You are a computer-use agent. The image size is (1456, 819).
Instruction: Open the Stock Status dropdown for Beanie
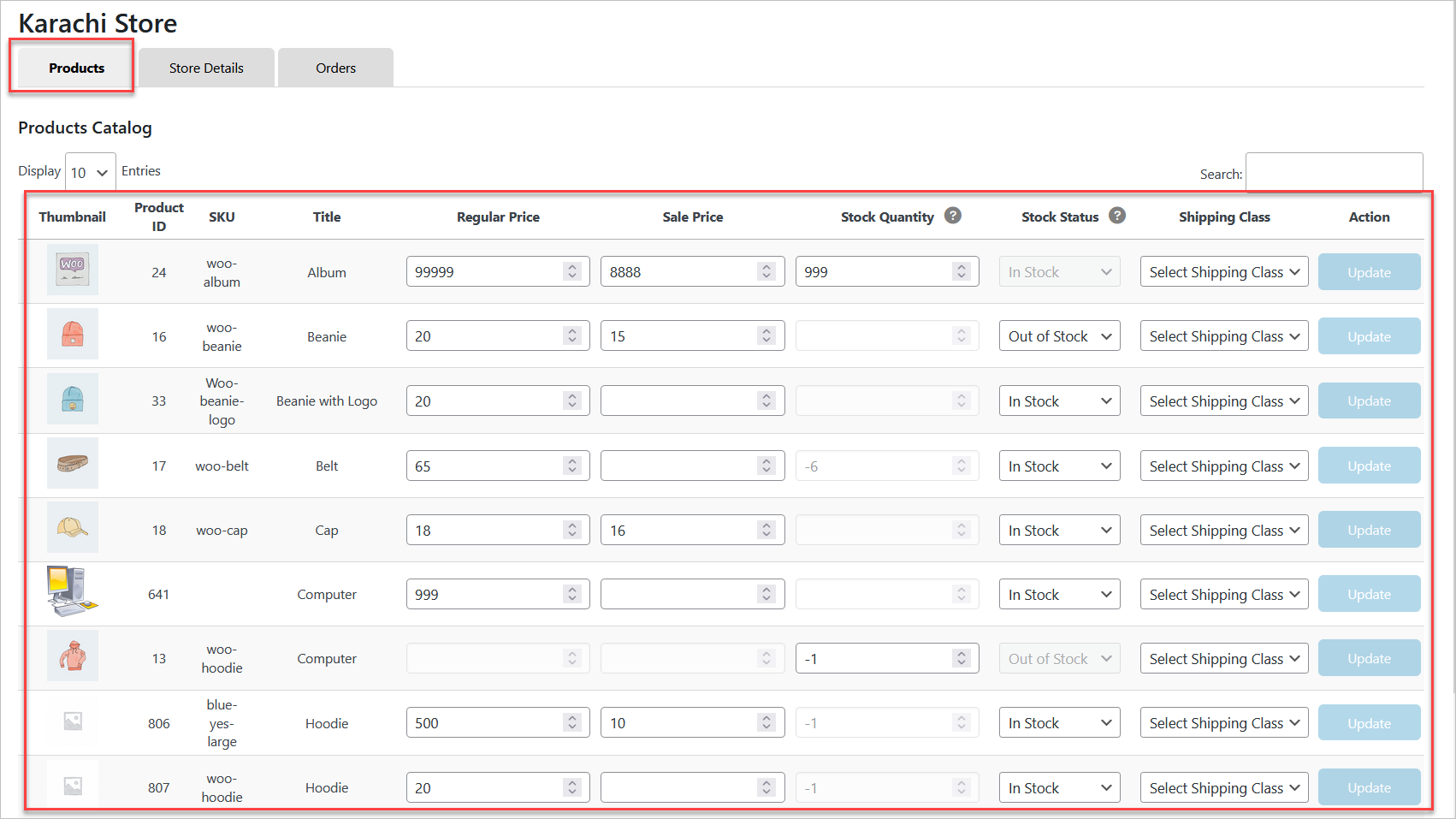tap(1059, 335)
